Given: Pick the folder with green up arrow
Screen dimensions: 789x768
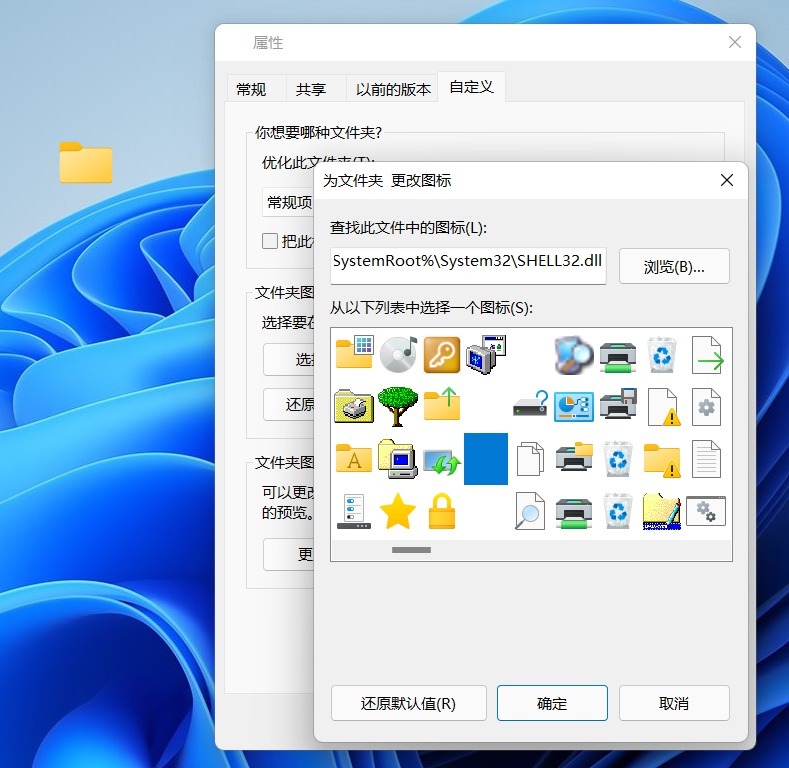Looking at the screenshot, I should coord(441,406).
